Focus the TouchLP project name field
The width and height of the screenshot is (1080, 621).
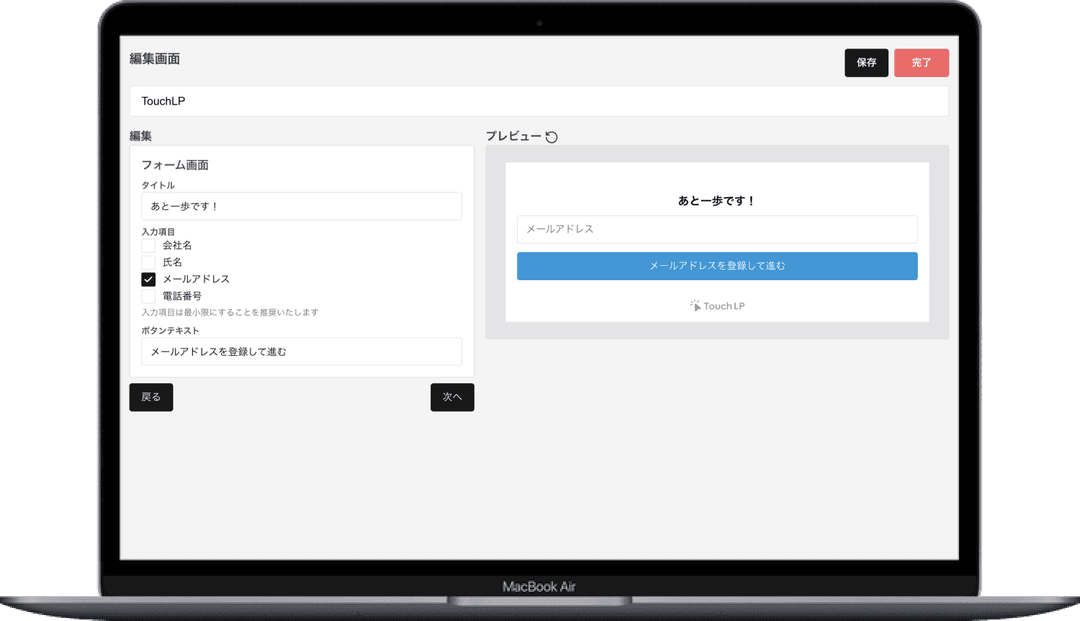(x=538, y=101)
